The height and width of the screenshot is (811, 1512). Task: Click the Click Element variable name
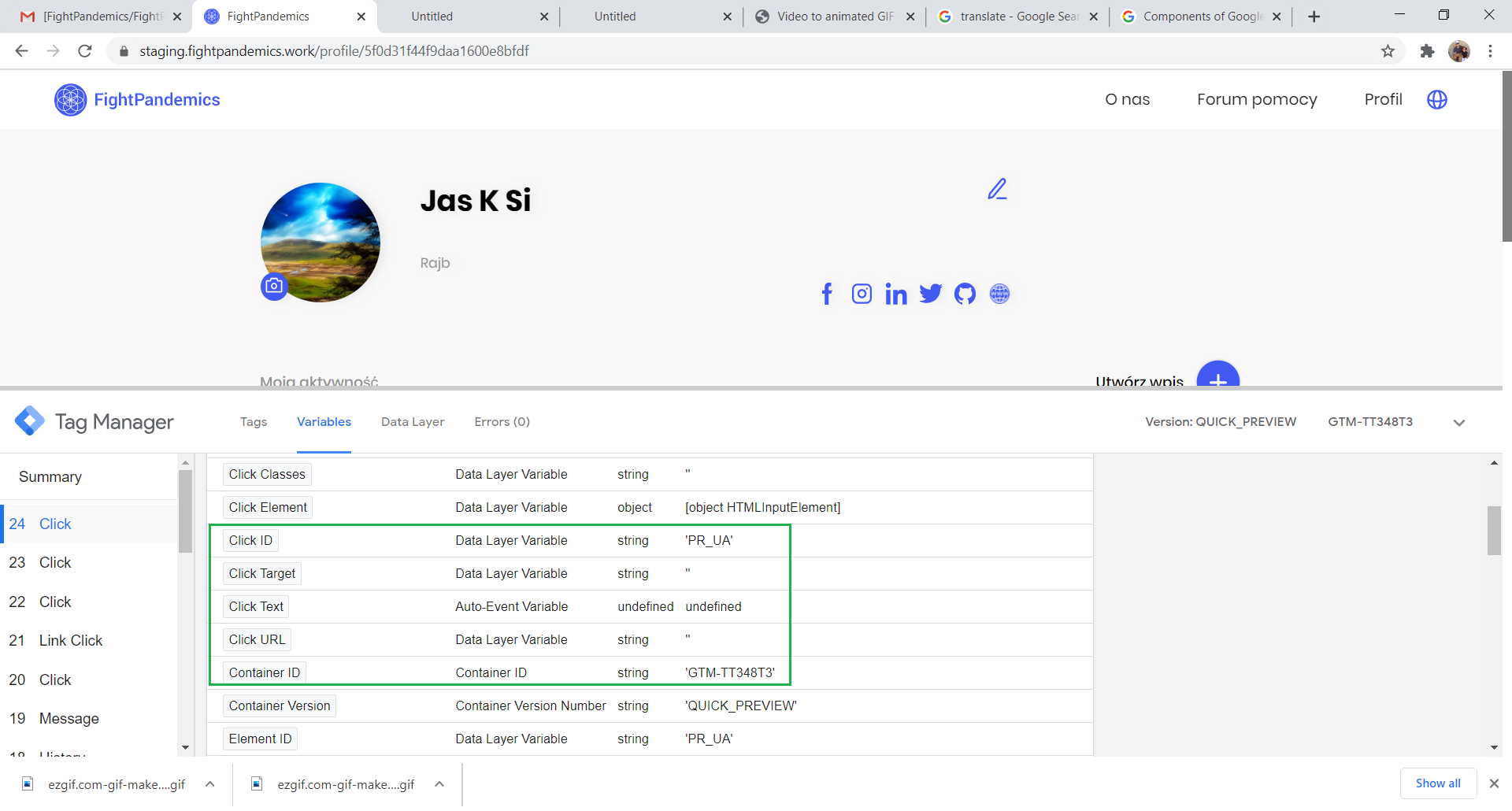coord(268,507)
